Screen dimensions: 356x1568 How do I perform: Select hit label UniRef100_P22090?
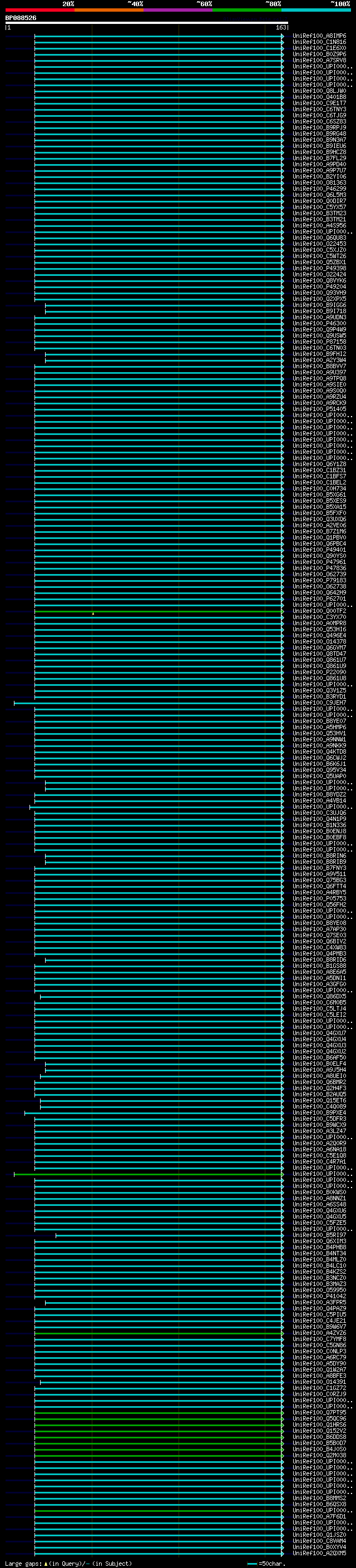click(319, 672)
